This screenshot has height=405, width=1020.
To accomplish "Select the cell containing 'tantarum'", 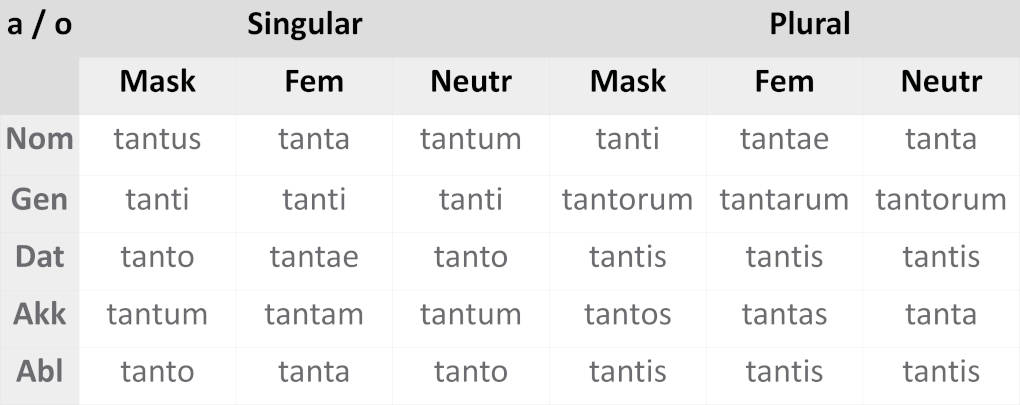I will tap(784, 199).
